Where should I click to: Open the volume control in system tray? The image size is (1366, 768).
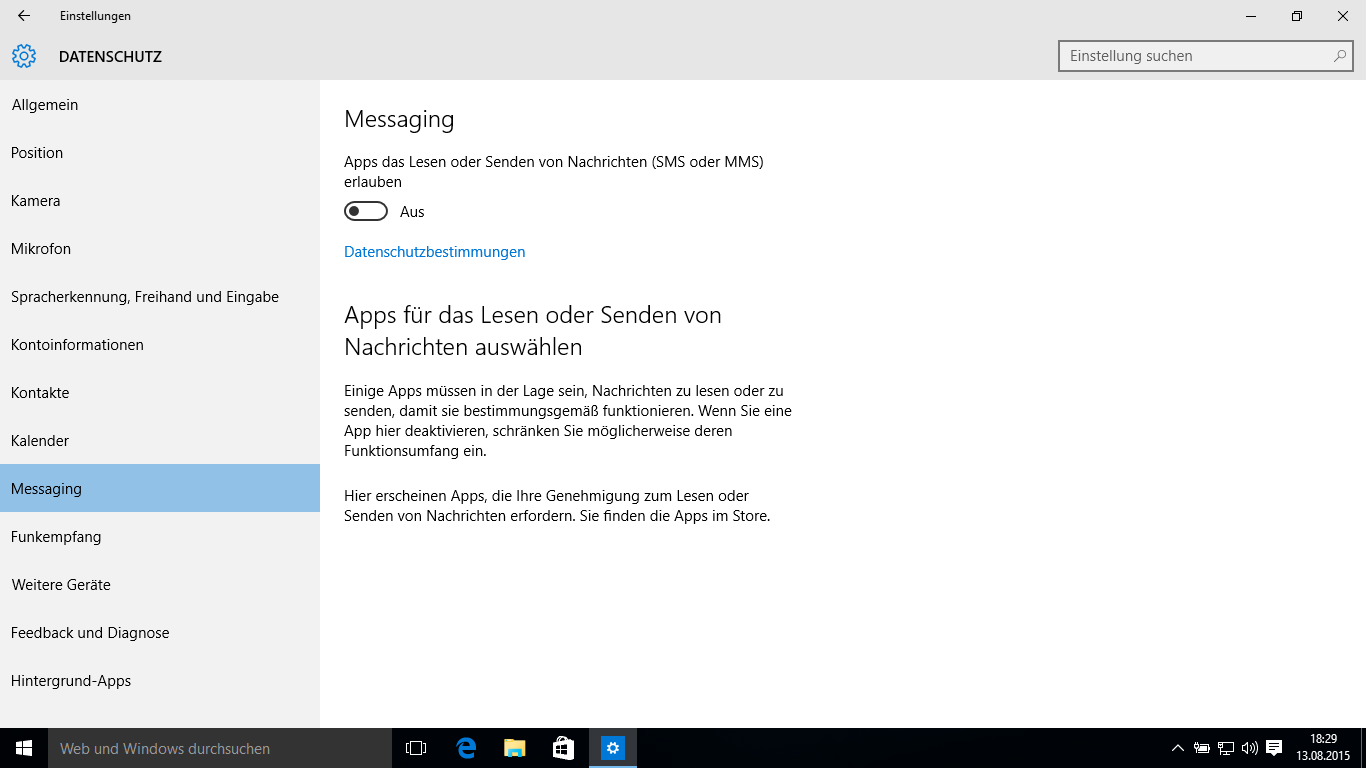[1249, 748]
